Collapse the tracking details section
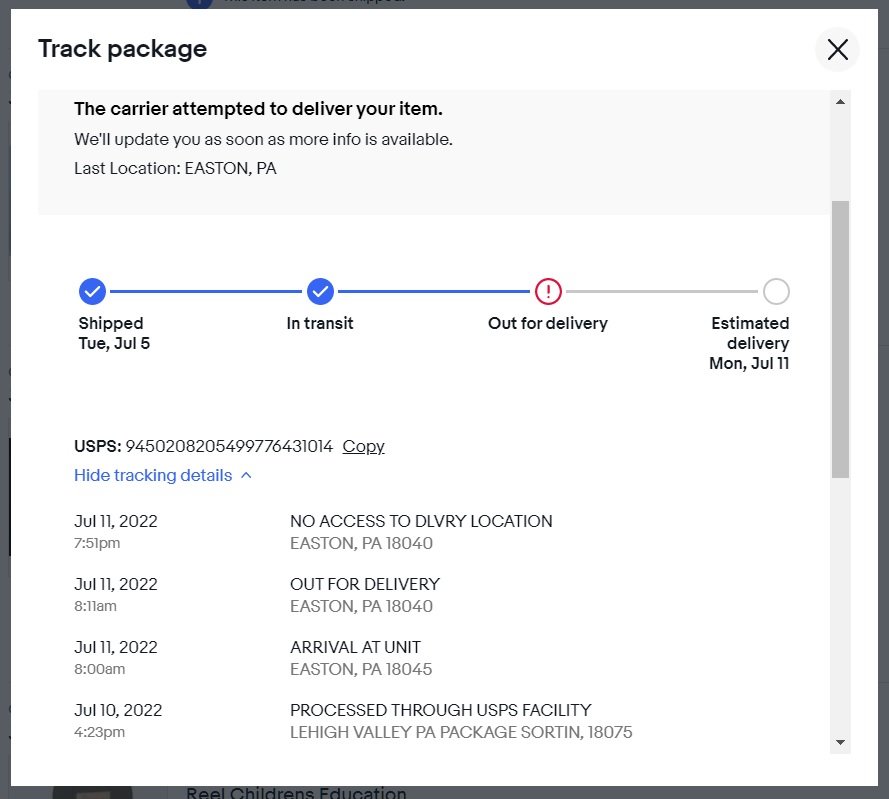Viewport: 889px width, 799px height. point(162,475)
